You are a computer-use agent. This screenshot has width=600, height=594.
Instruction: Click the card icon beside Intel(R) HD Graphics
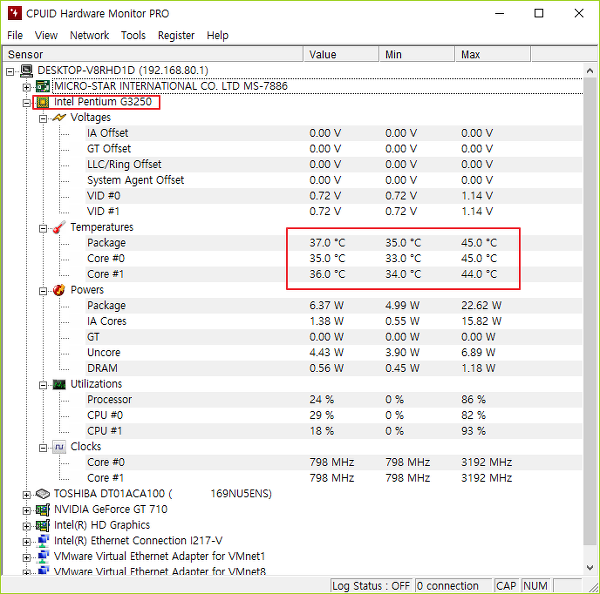[x=42, y=525]
